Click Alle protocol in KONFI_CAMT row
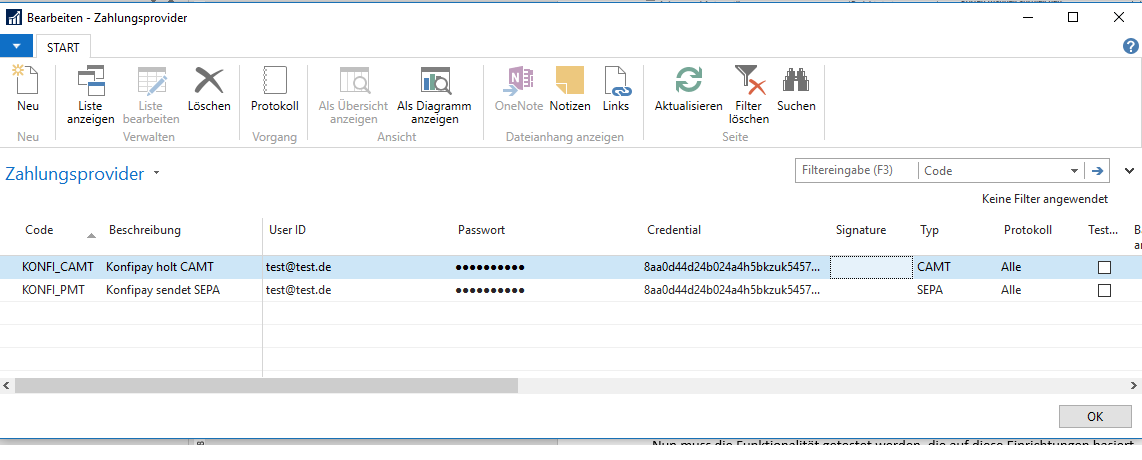This screenshot has height=460, width=1142. (x=1011, y=267)
